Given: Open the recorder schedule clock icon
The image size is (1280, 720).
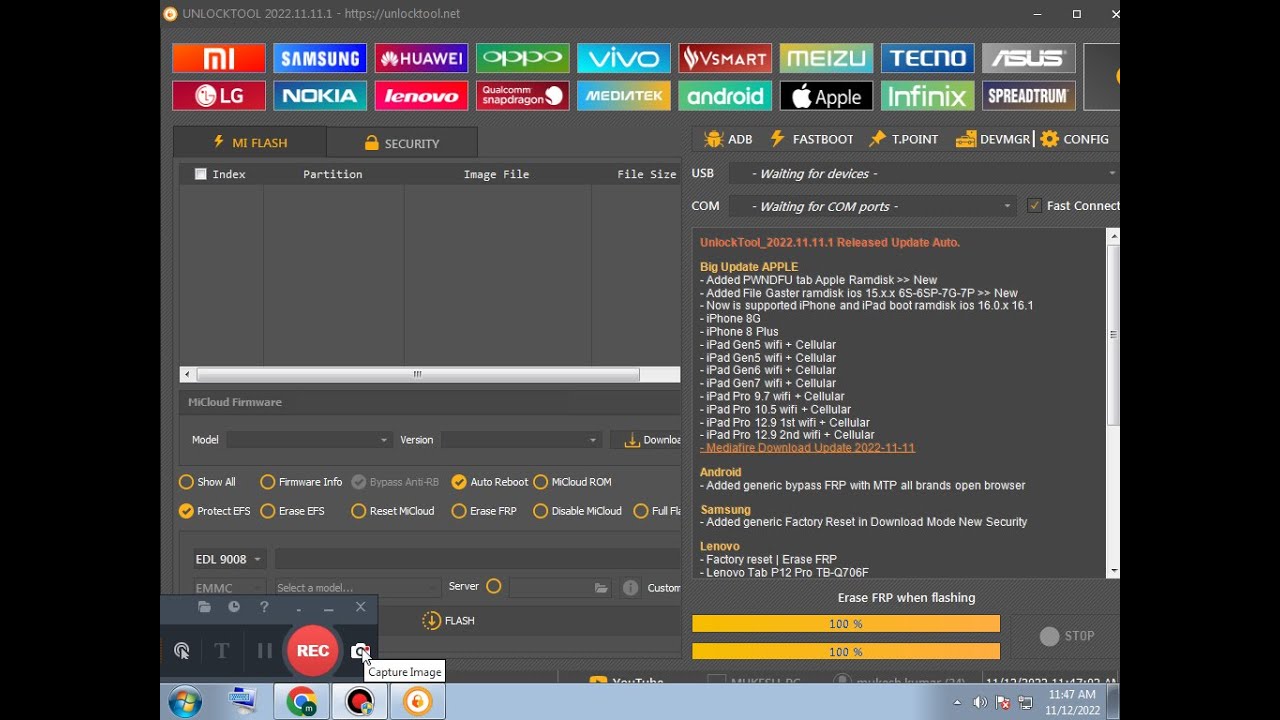Looking at the screenshot, I should [x=234, y=607].
